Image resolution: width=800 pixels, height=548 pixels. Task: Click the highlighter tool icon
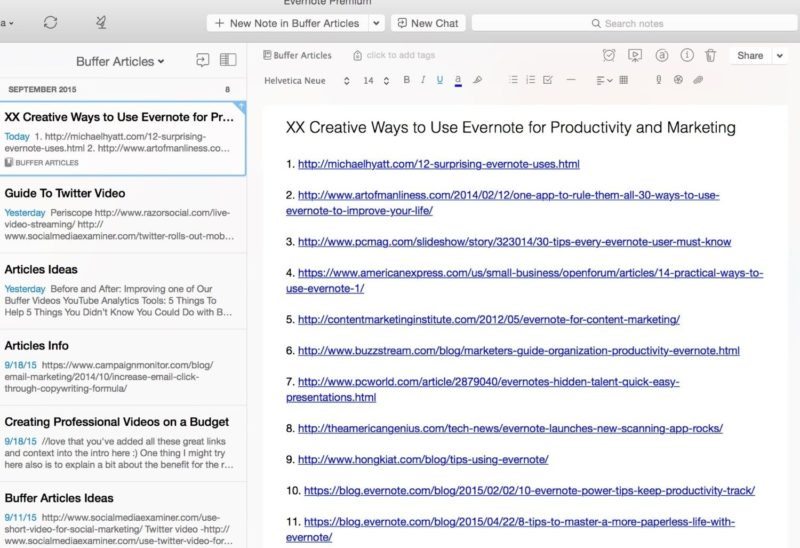477,80
